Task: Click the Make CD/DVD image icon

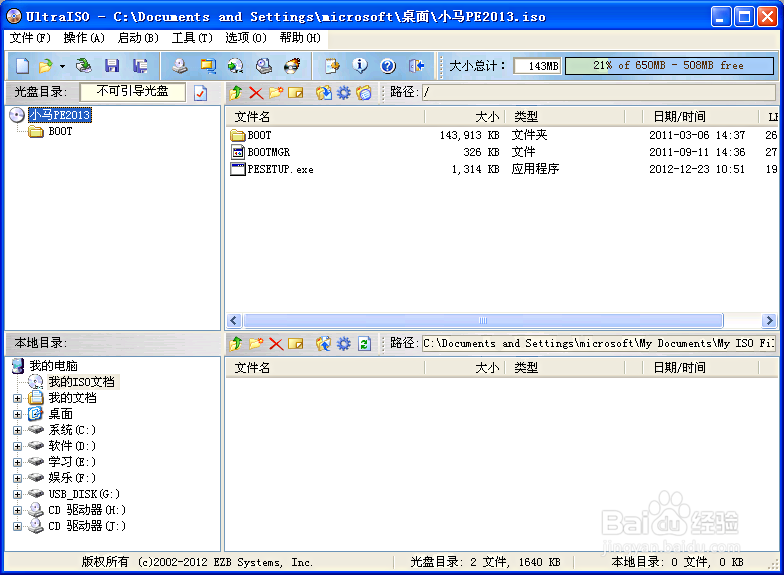Action: [x=180, y=66]
